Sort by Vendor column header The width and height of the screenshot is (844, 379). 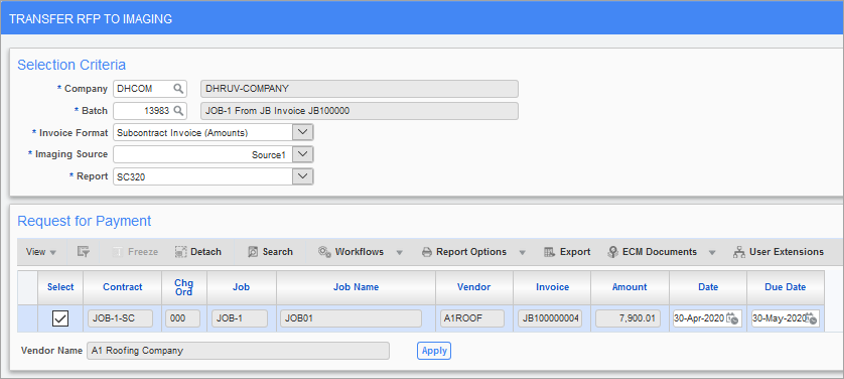tap(474, 287)
